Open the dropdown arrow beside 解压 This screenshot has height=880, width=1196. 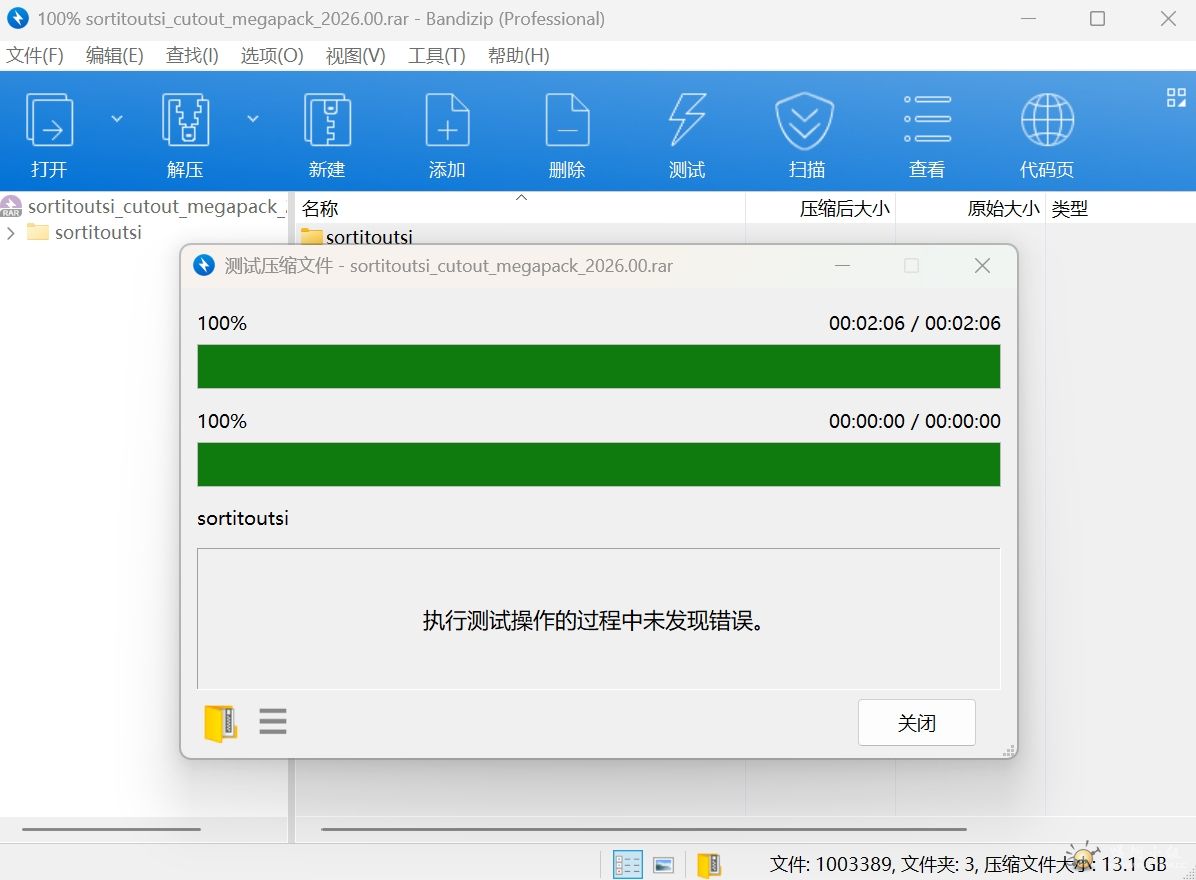(253, 118)
